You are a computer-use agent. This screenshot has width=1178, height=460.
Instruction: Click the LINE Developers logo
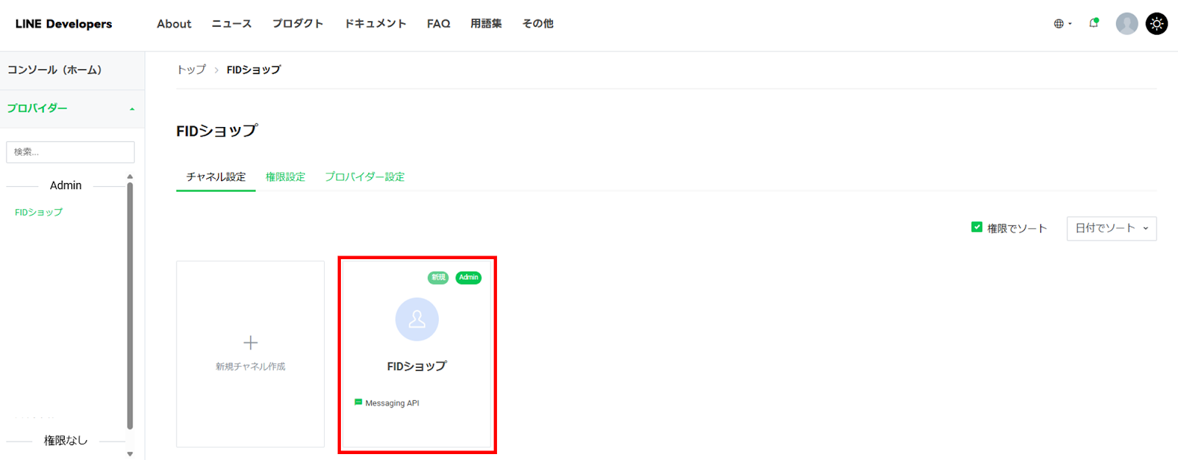(64, 24)
